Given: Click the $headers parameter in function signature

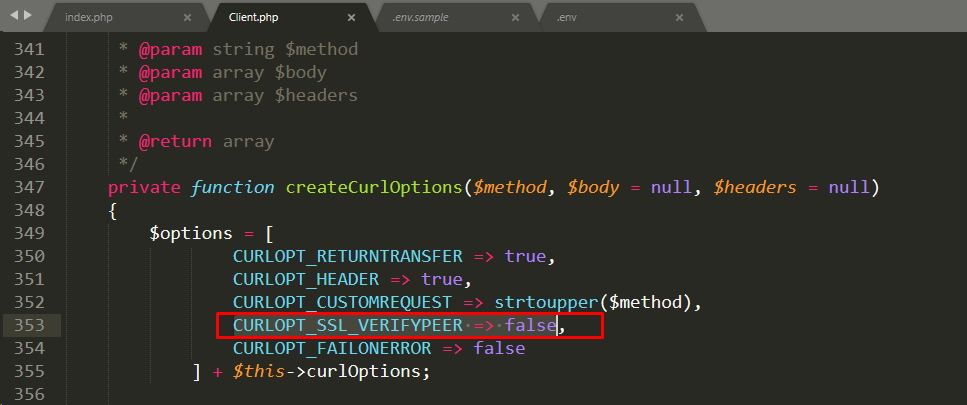Looking at the screenshot, I should pos(755,187).
